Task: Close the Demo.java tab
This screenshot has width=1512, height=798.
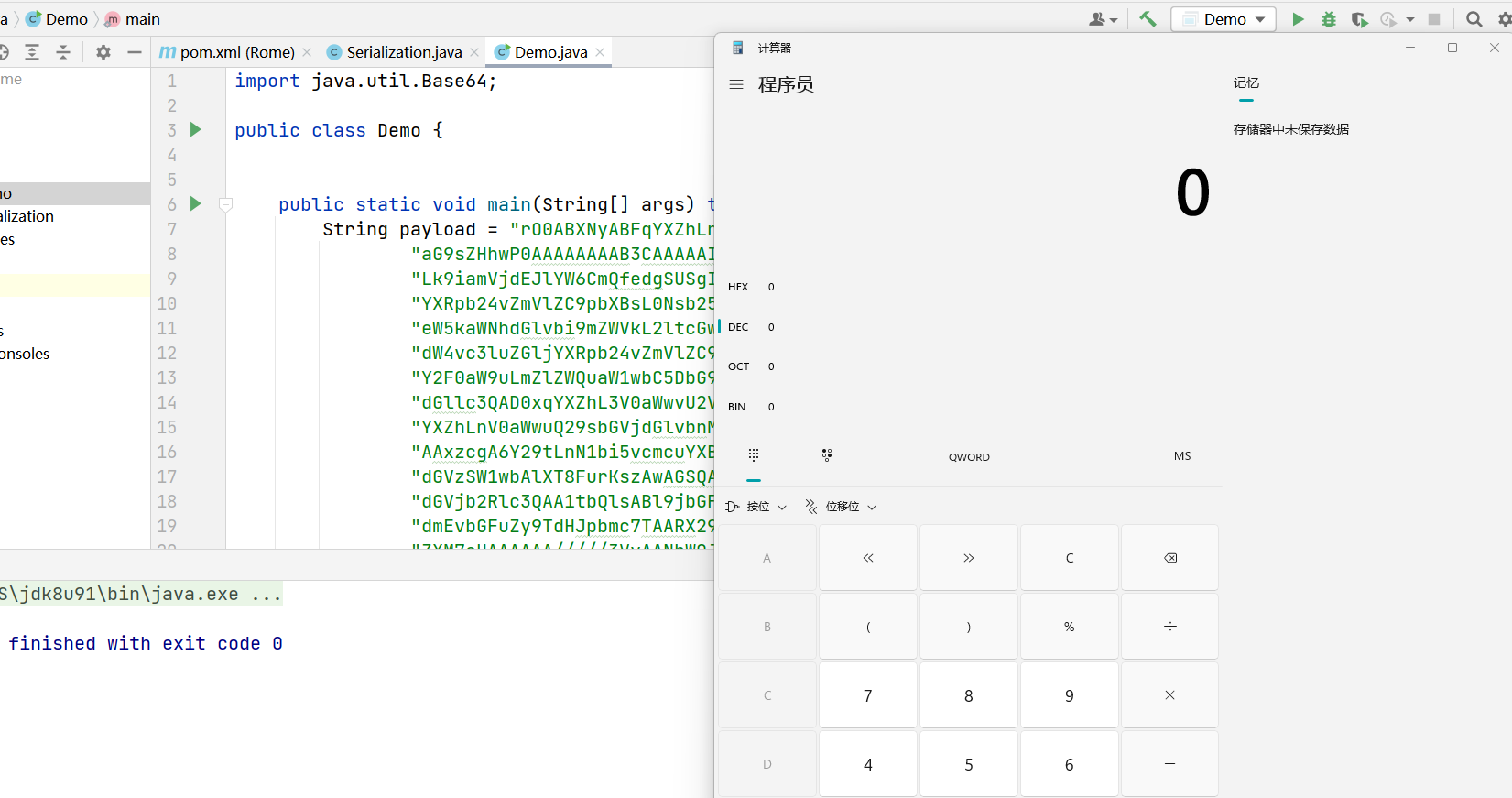Action: click(x=600, y=52)
